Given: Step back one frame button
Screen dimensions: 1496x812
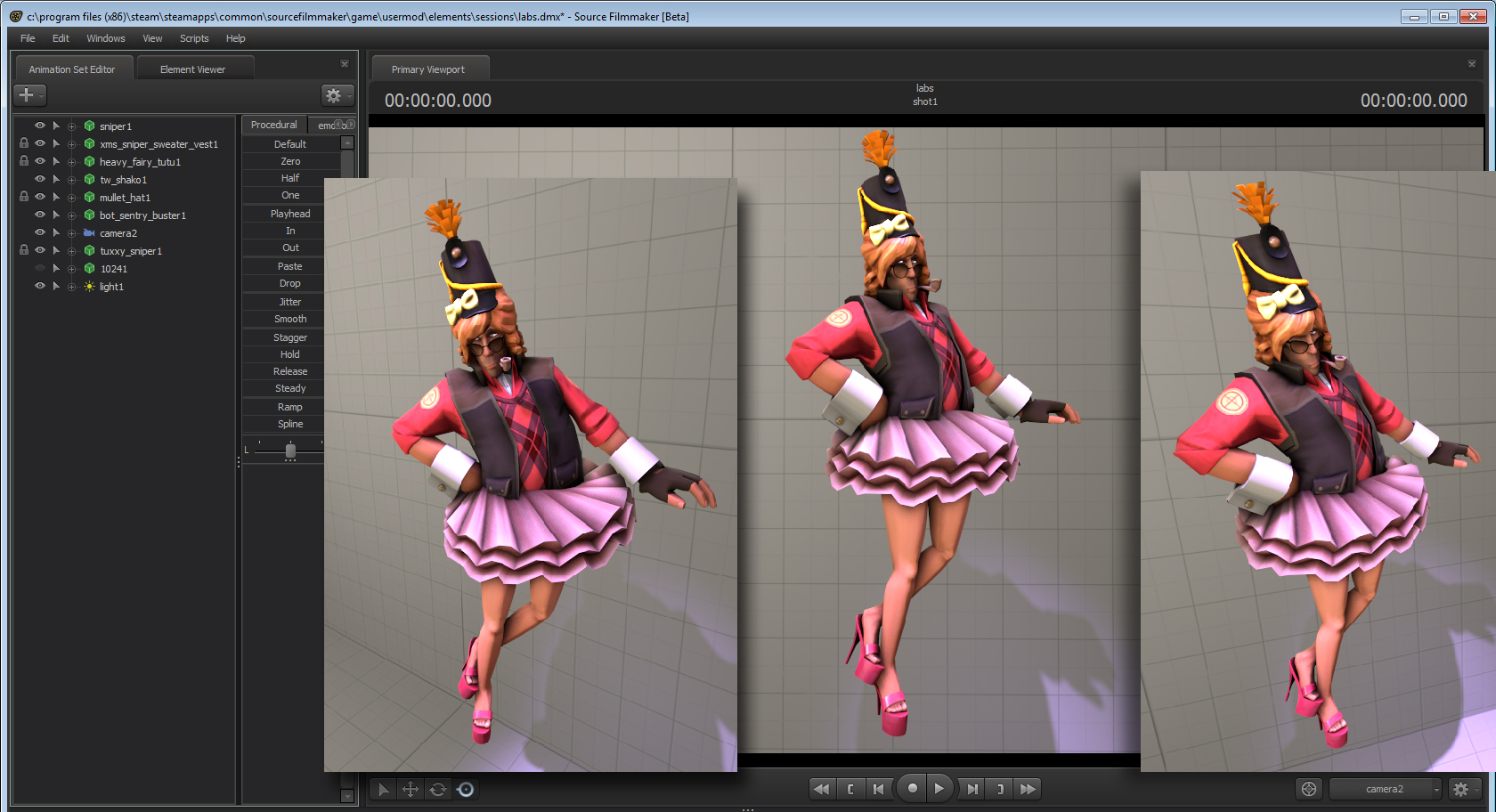Looking at the screenshot, I should point(879,789).
